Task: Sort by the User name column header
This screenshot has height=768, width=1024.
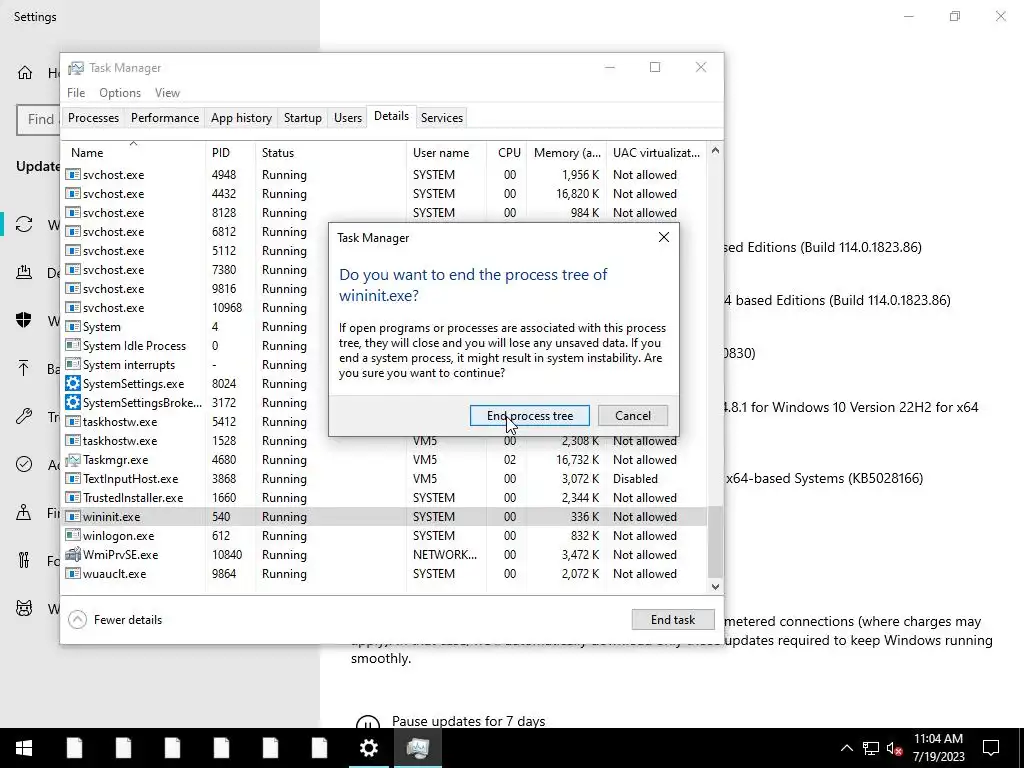Action: (x=446, y=152)
